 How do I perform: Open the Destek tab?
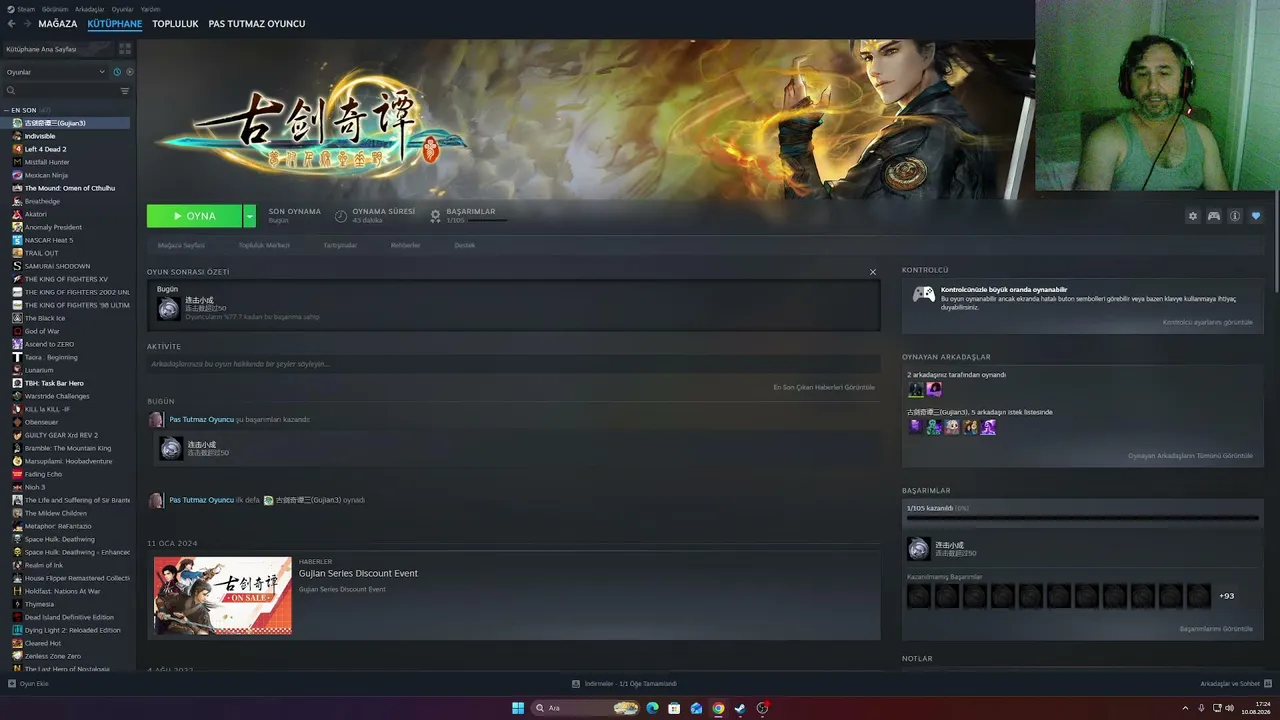tap(465, 245)
